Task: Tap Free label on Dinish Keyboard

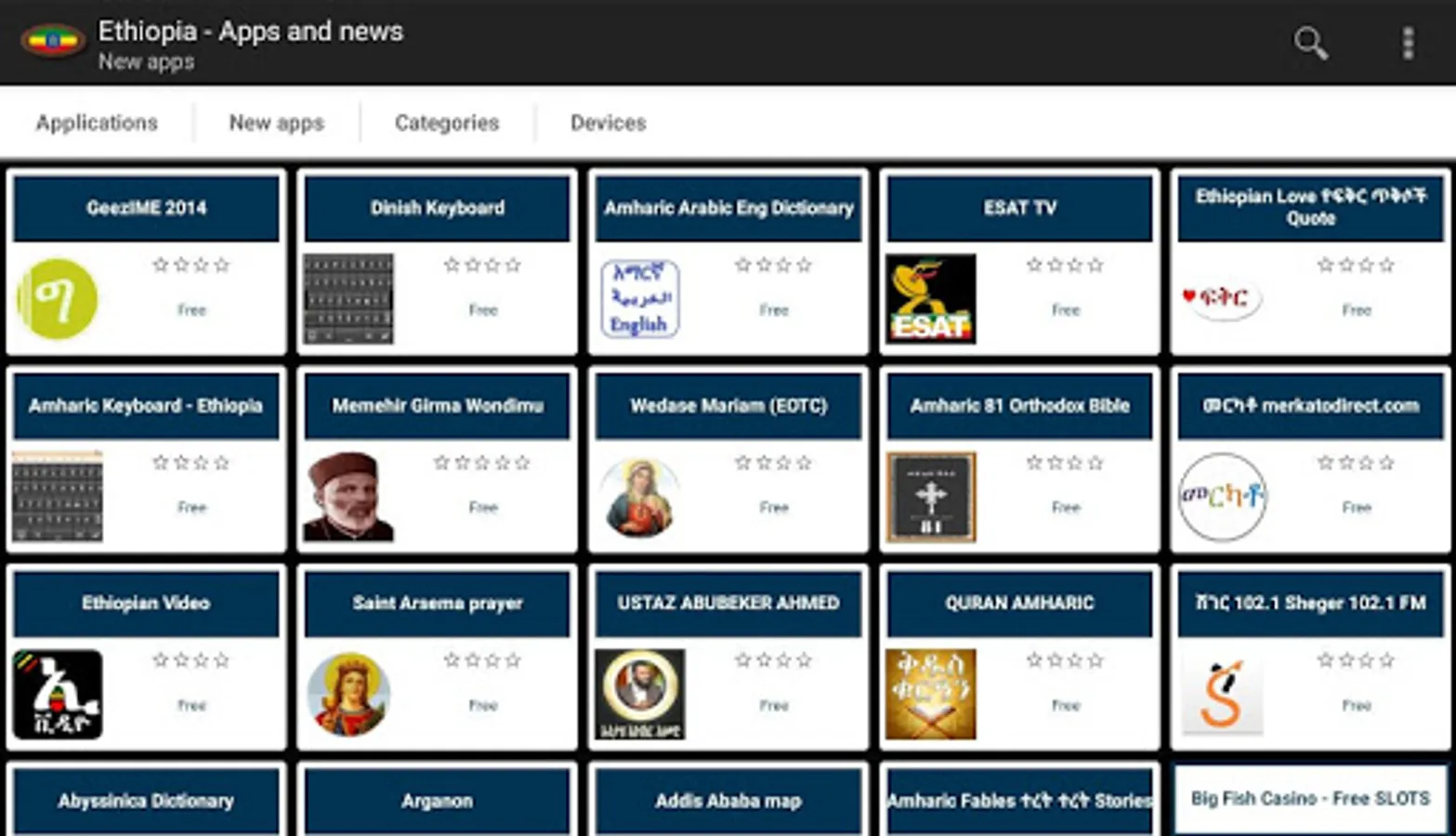Action: tap(483, 310)
